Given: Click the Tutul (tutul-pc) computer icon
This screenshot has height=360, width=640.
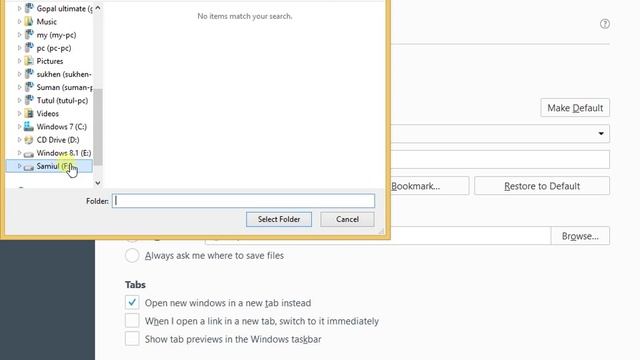Looking at the screenshot, I should click(x=29, y=100).
